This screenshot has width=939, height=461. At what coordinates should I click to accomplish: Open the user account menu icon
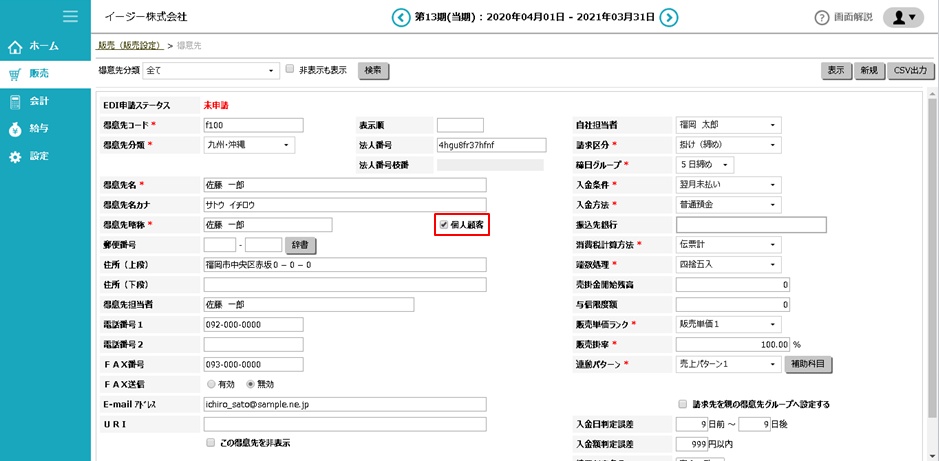(903, 17)
